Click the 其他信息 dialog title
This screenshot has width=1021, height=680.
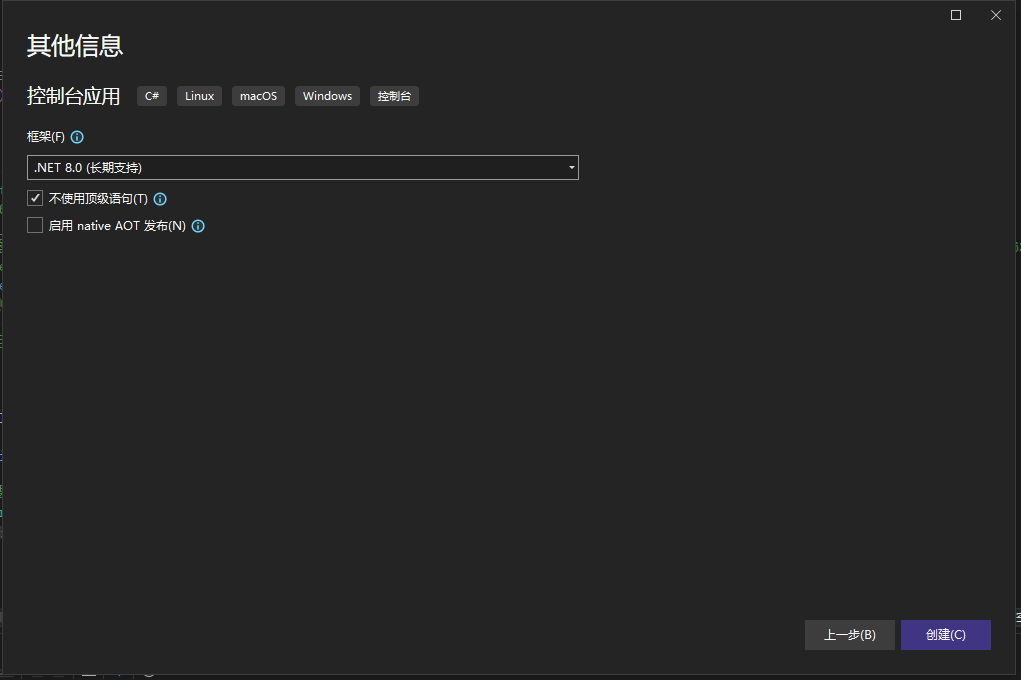[75, 46]
